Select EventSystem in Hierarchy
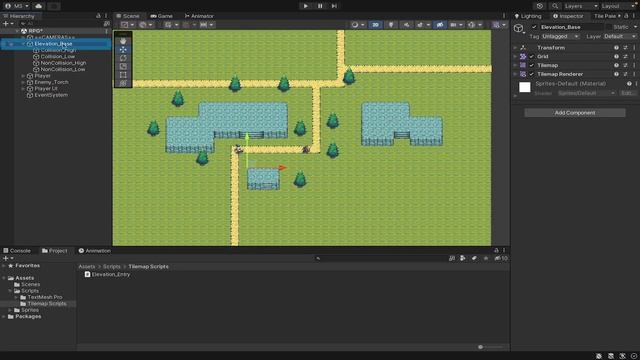The width and height of the screenshot is (640, 360). click(x=51, y=95)
